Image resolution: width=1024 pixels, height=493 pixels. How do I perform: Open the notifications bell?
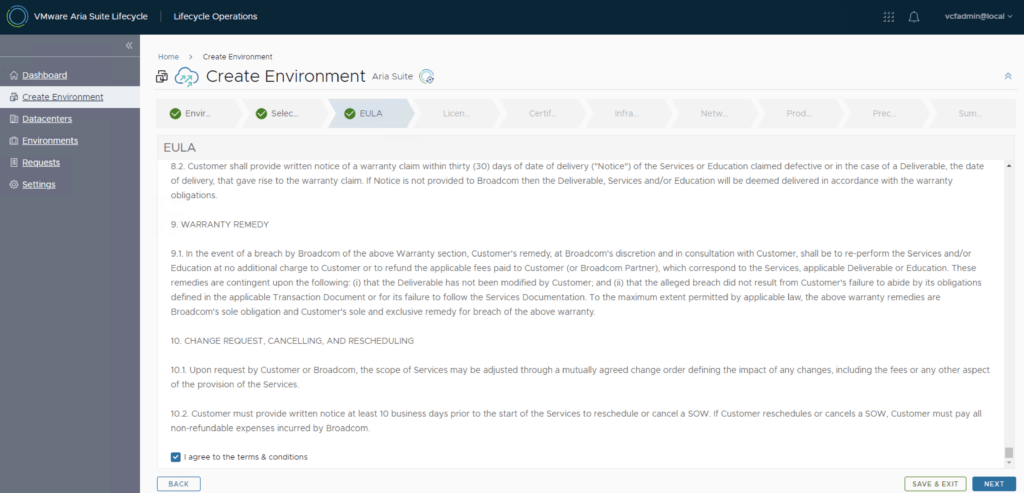coord(914,17)
